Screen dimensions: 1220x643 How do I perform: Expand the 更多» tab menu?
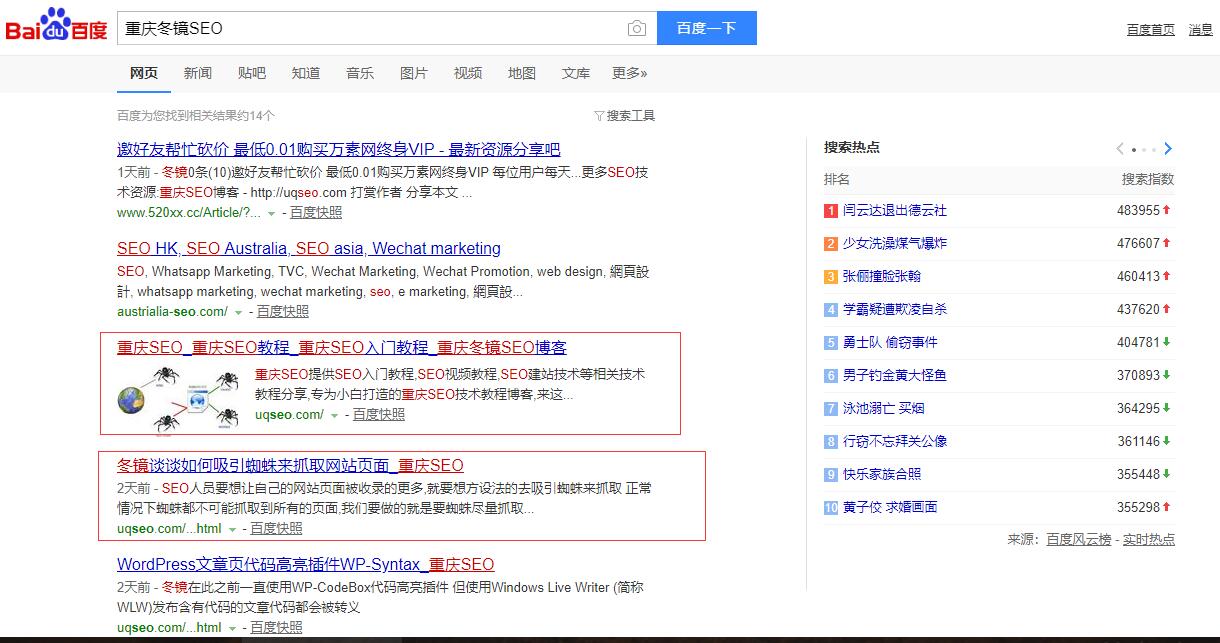[630, 73]
